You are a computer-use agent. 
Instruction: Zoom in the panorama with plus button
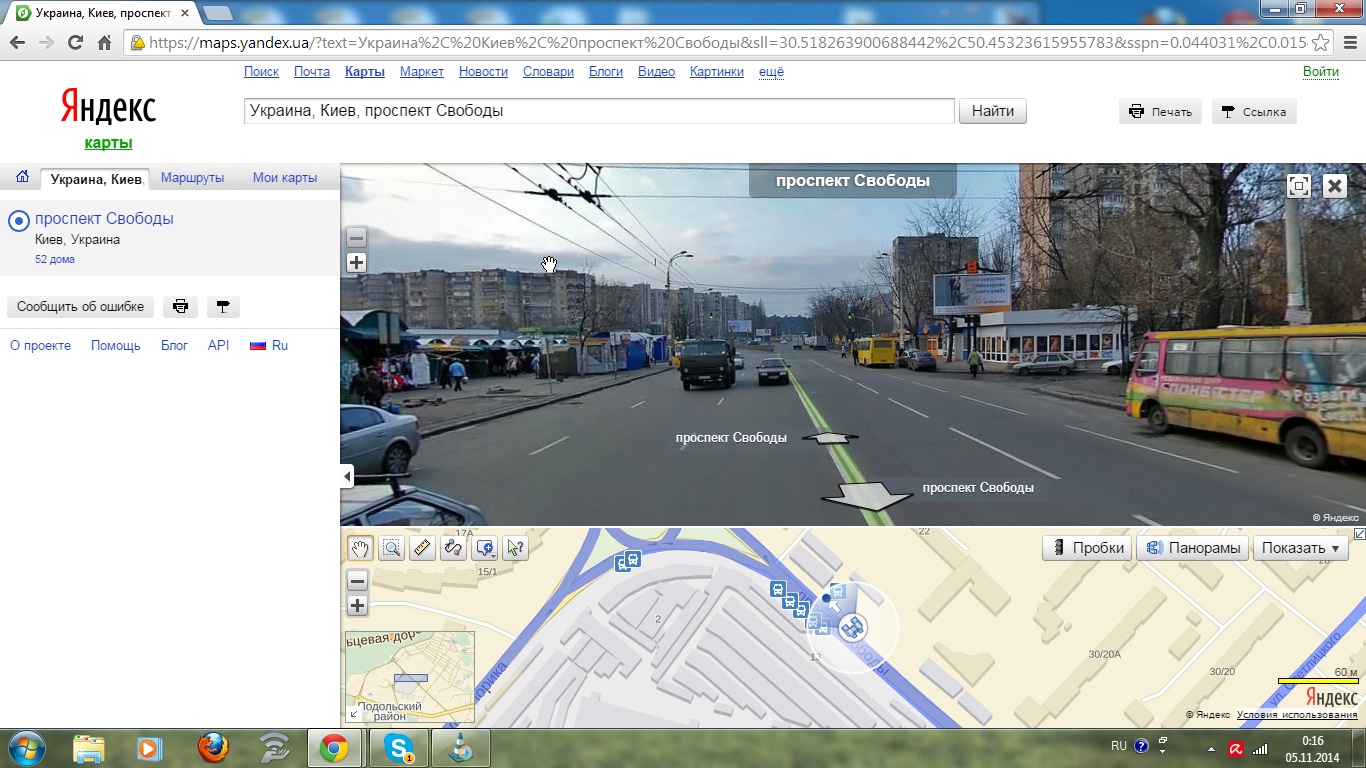pyautogui.click(x=356, y=263)
